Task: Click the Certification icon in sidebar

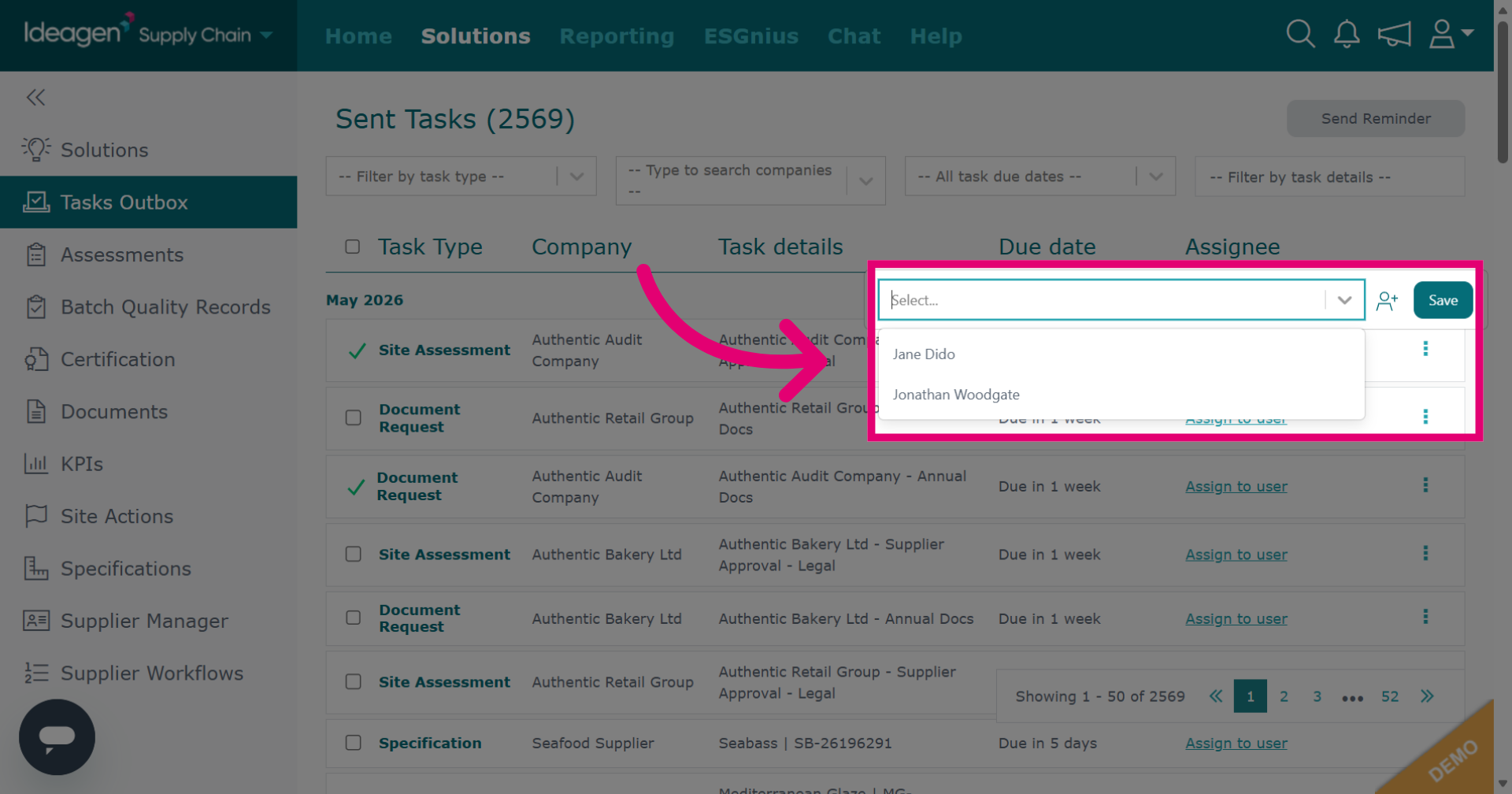Action: tap(35, 359)
